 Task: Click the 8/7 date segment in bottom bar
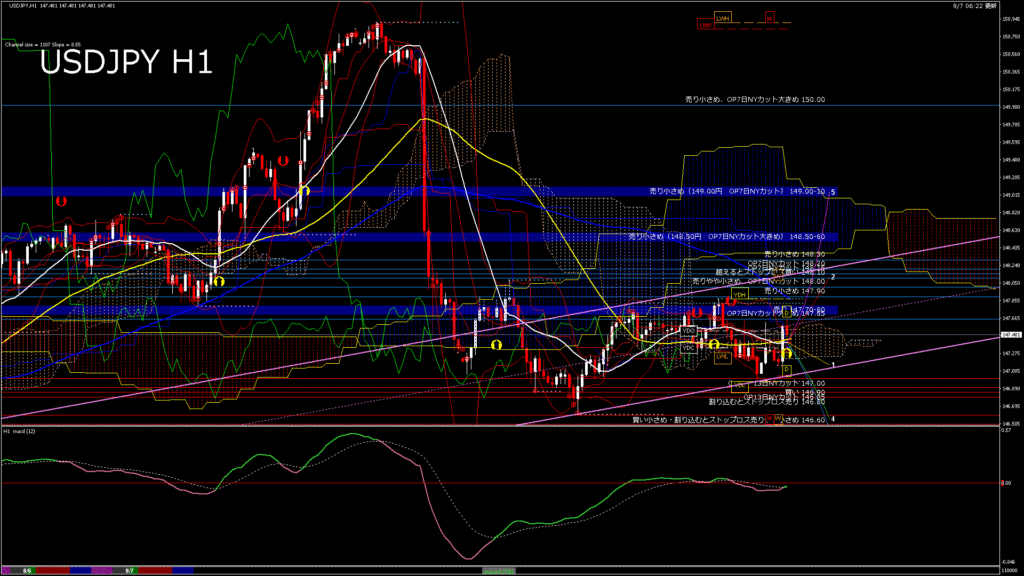point(129,570)
